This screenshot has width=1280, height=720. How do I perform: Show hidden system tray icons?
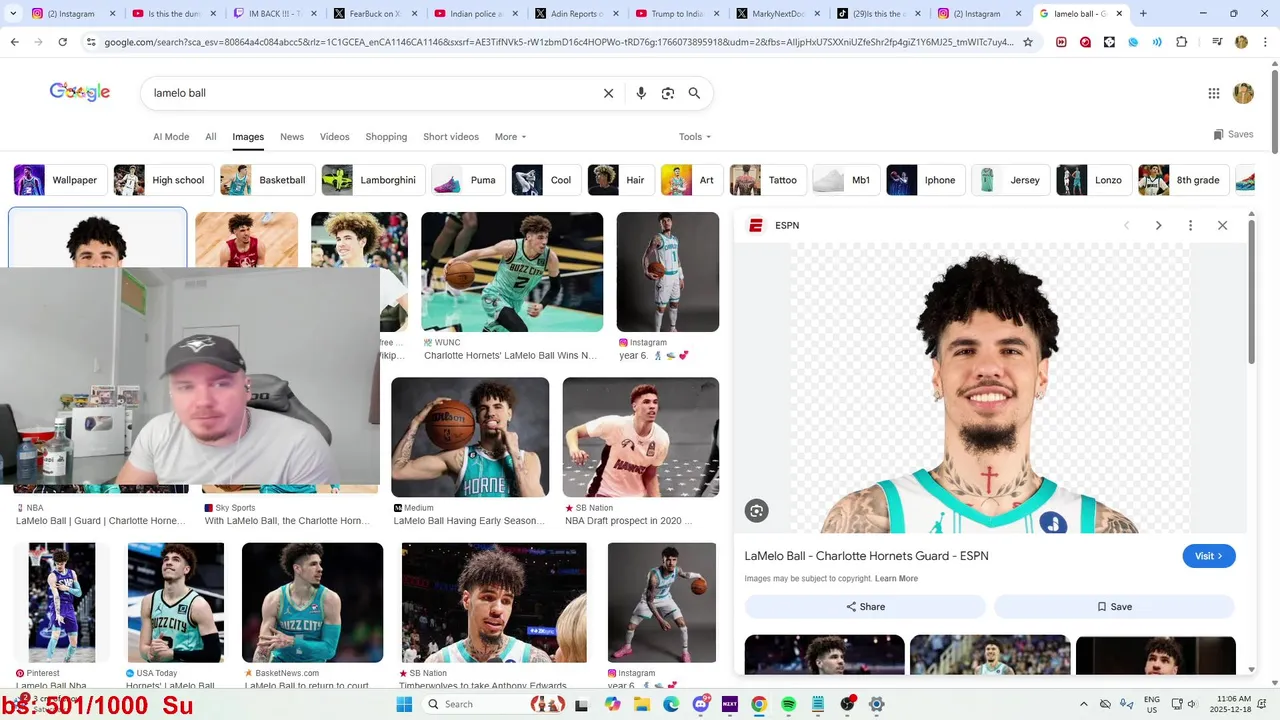click(1083, 704)
